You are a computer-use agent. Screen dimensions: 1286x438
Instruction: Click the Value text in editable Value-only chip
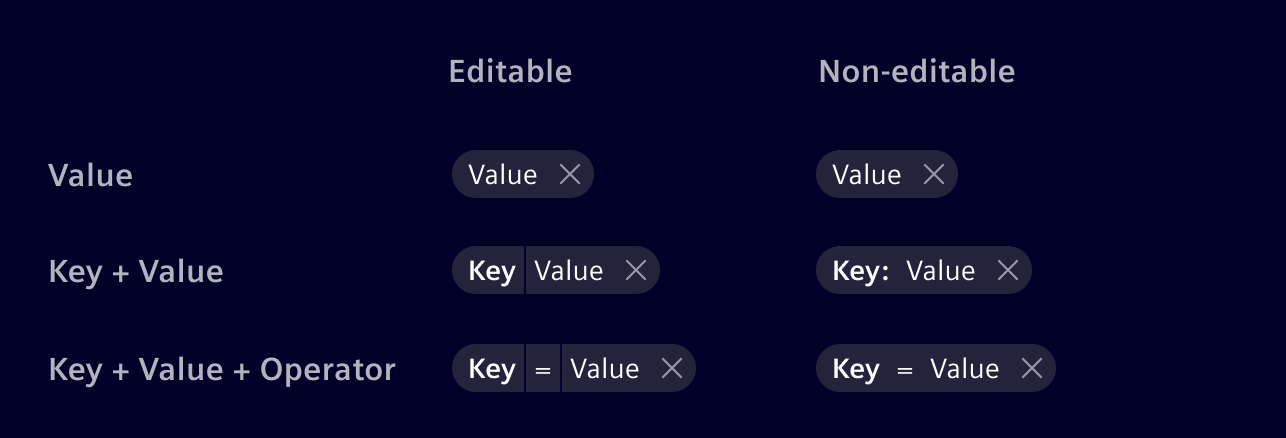click(503, 175)
